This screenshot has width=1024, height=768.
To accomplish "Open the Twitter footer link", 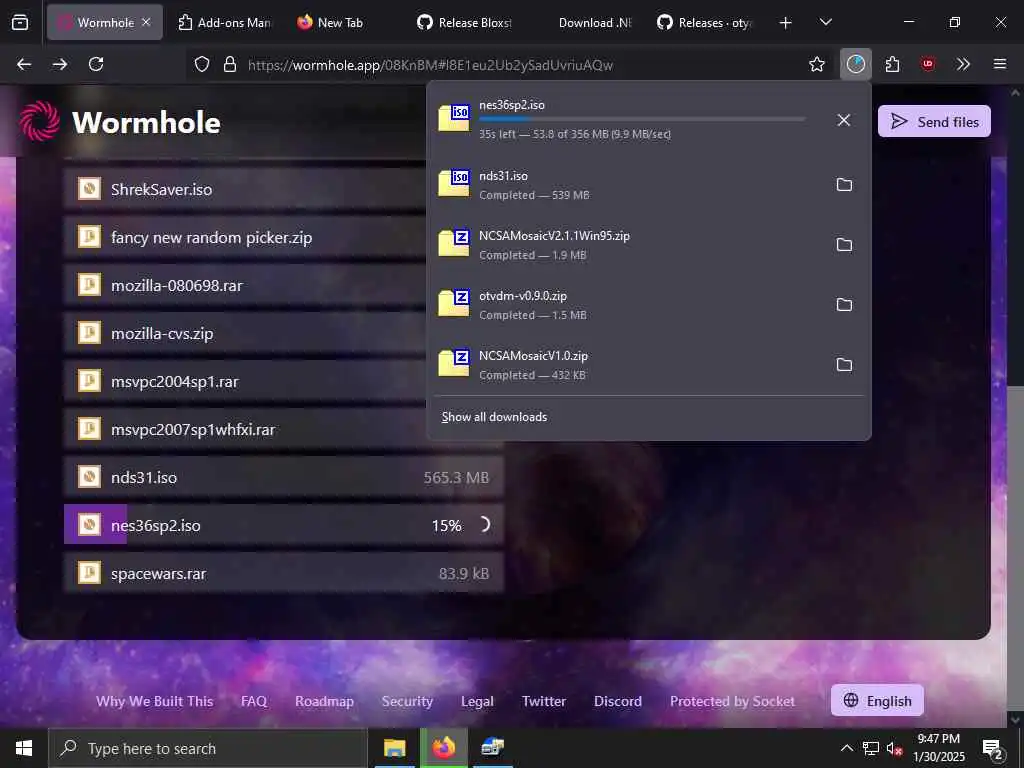I will pos(544,701).
